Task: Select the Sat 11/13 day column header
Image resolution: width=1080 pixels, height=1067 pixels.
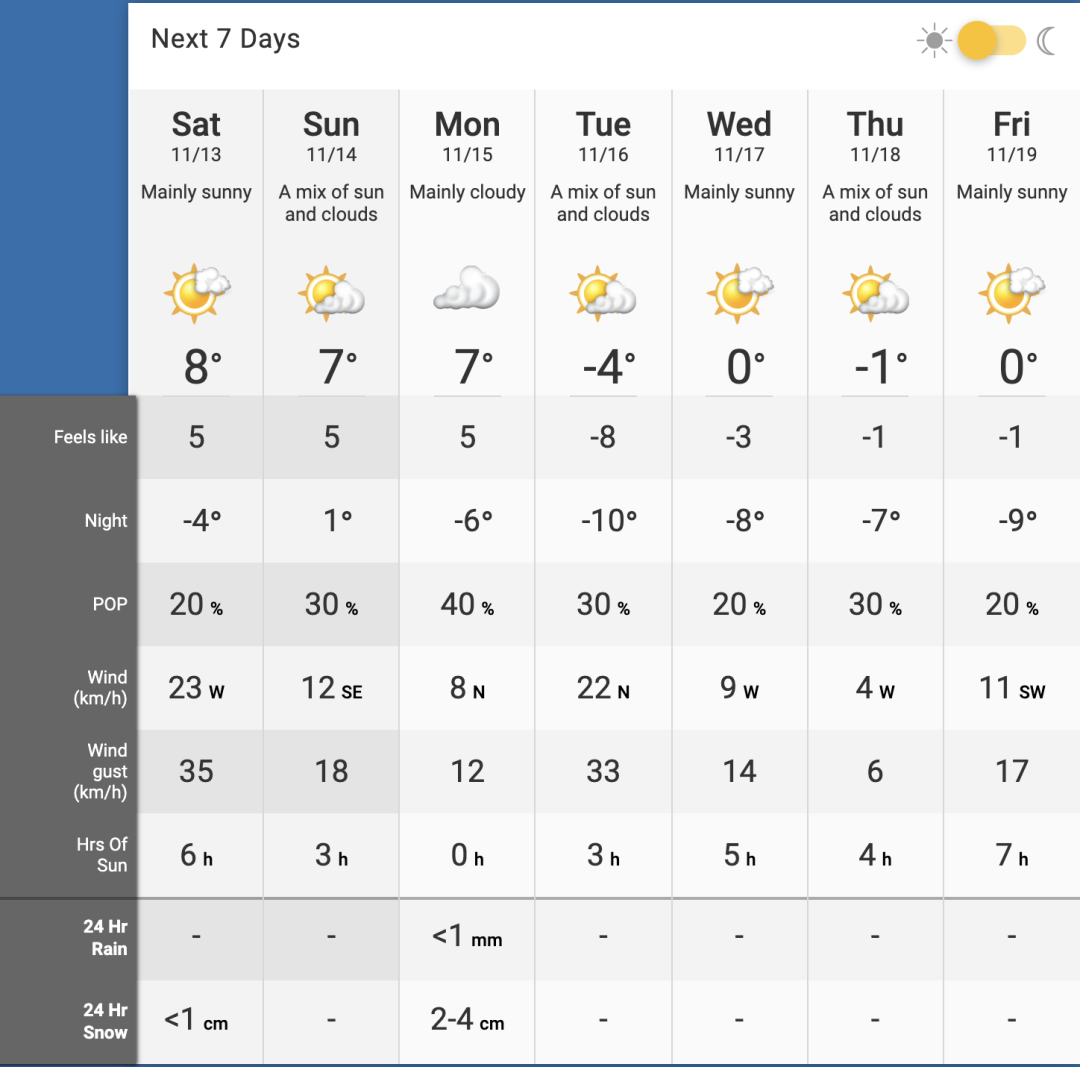Action: click(x=196, y=136)
